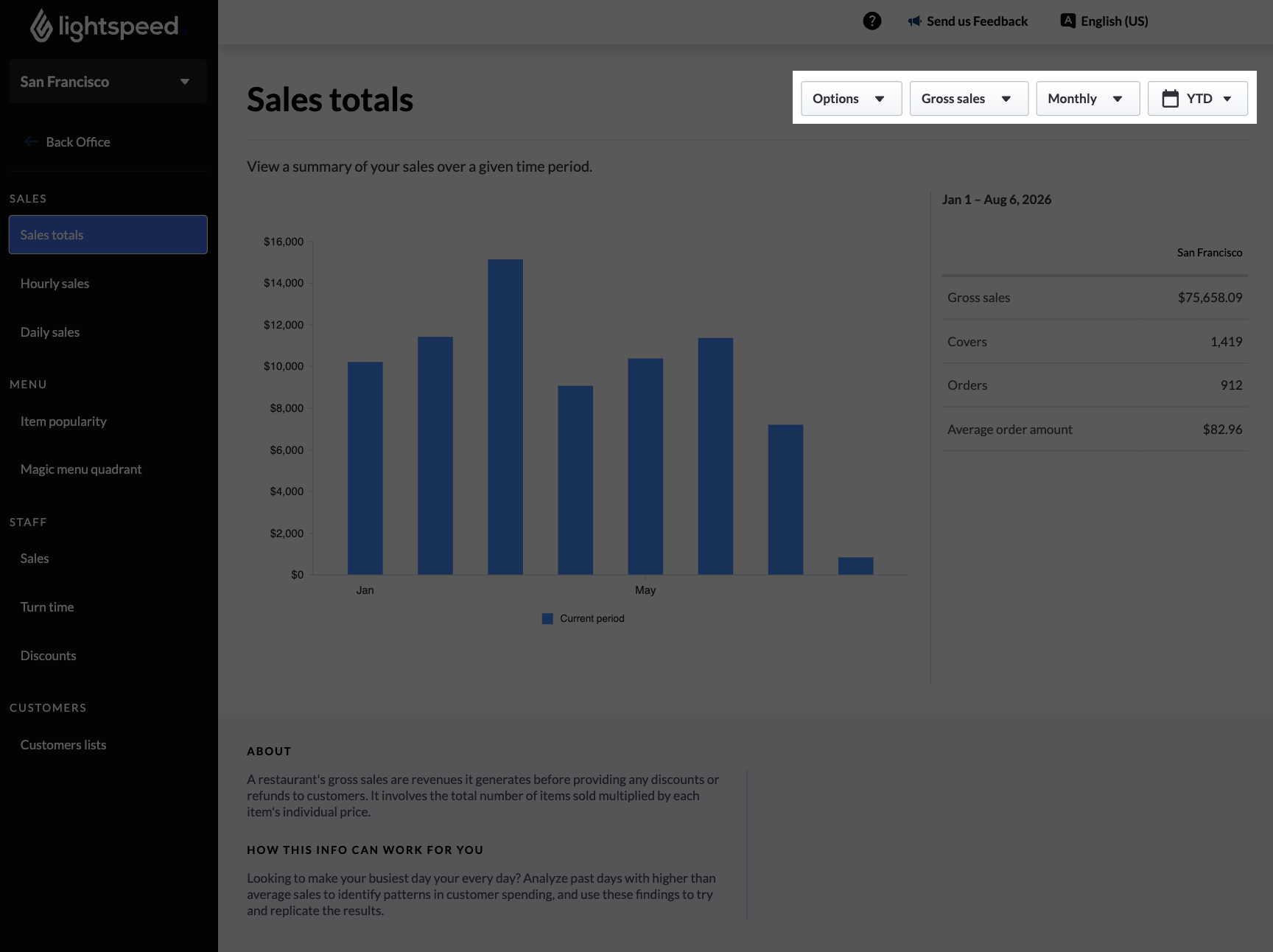Click the May bar in chart

coord(645,466)
